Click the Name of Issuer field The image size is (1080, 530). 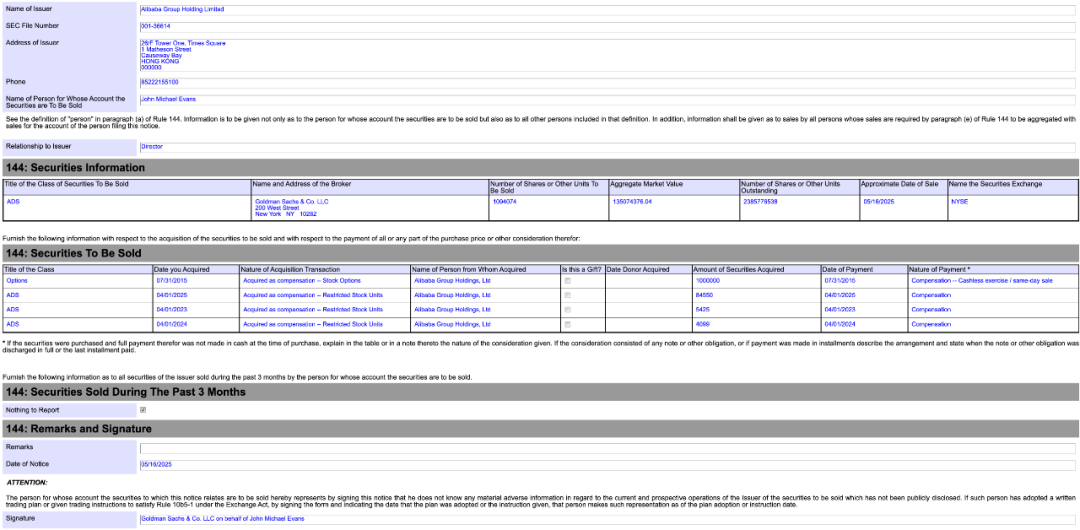click(x=607, y=10)
